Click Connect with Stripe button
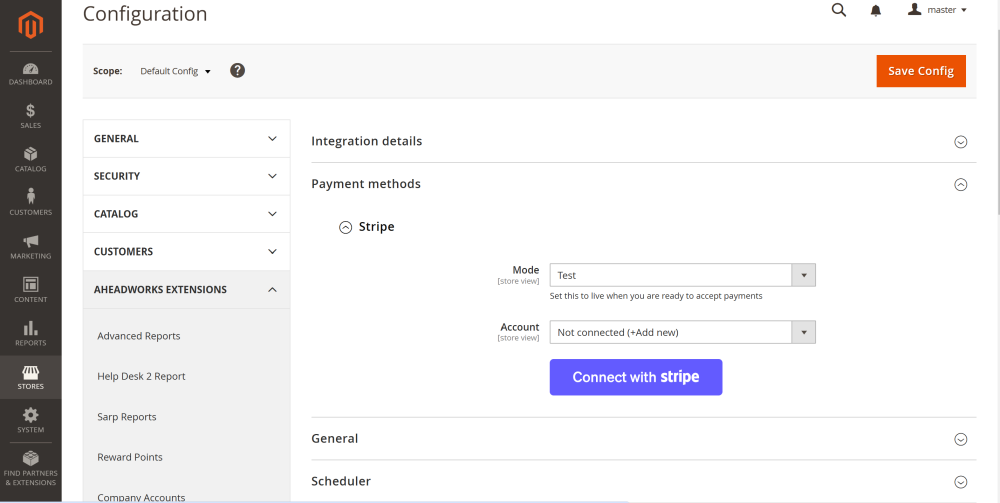1000x503 pixels. (636, 377)
